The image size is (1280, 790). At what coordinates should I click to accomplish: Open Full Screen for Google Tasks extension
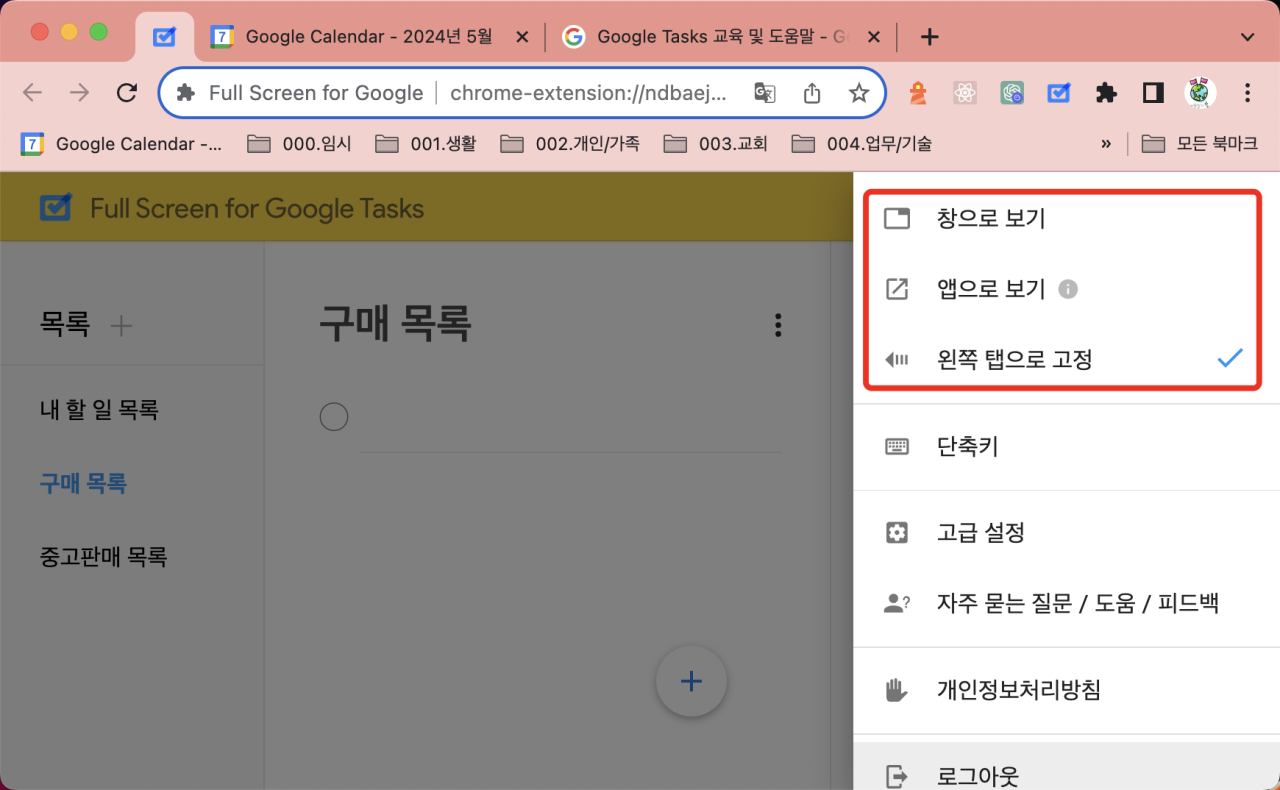click(1059, 93)
